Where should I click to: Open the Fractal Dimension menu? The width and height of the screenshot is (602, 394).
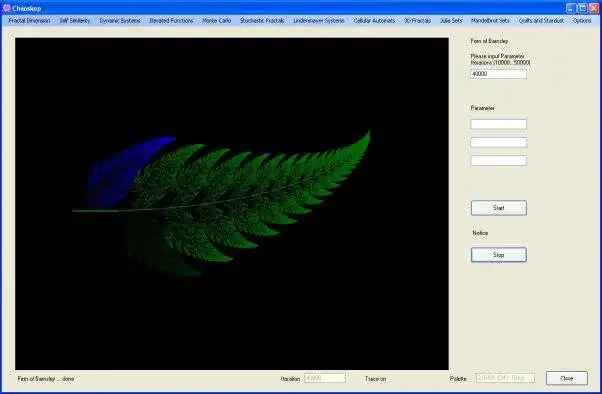30,21
